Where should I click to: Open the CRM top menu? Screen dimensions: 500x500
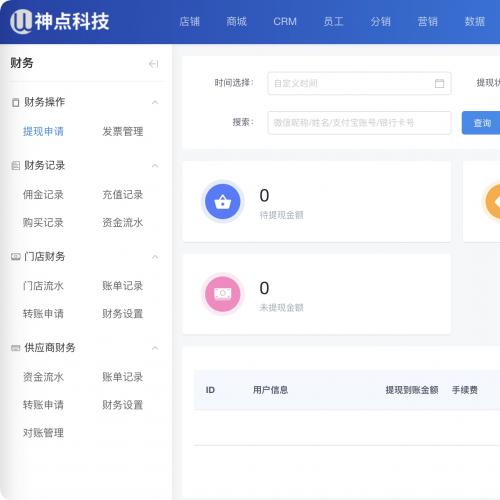click(x=285, y=22)
